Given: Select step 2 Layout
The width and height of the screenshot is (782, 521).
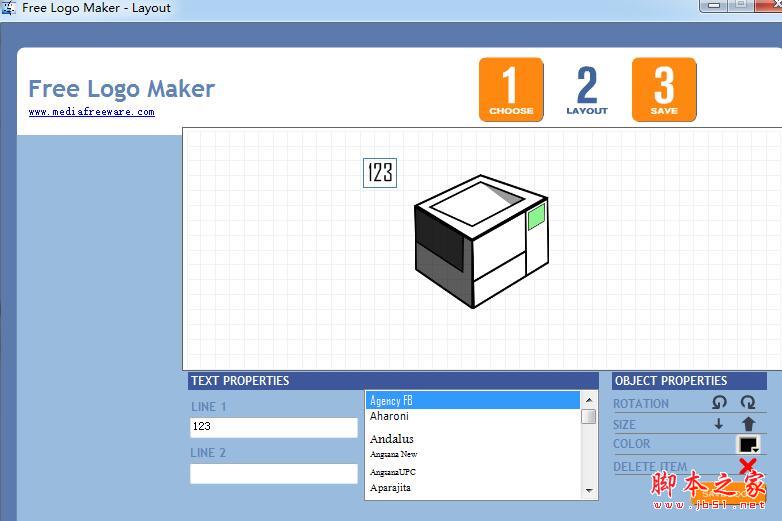Looking at the screenshot, I should [587, 90].
